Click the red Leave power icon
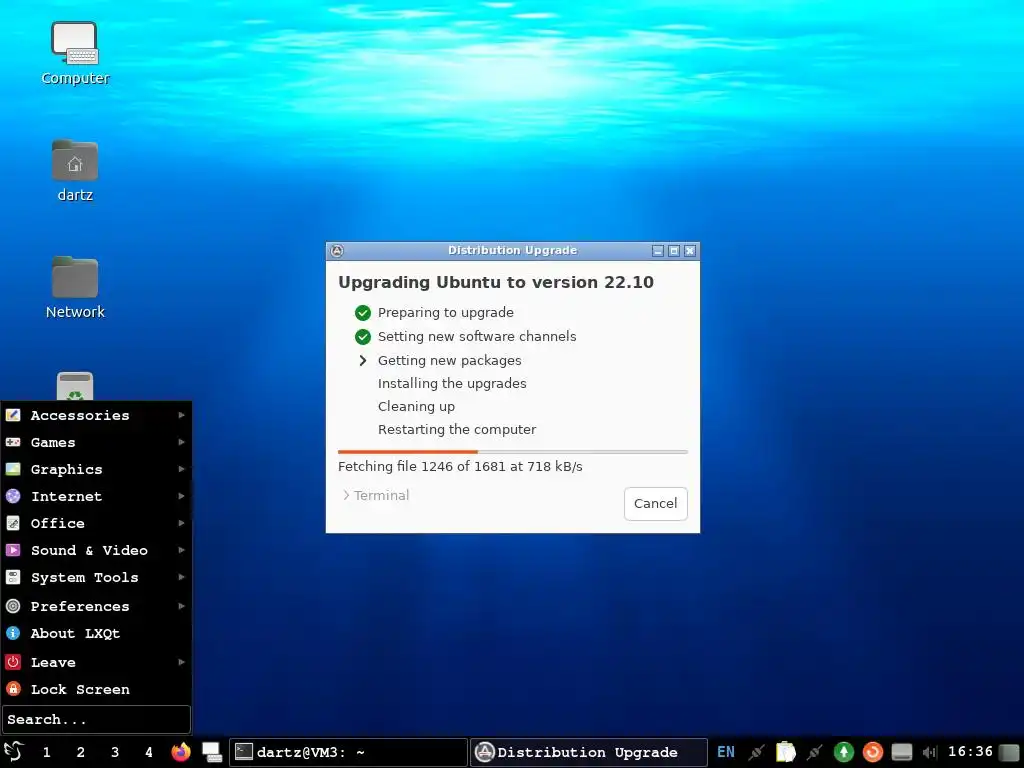The height and width of the screenshot is (768, 1024). (13, 662)
